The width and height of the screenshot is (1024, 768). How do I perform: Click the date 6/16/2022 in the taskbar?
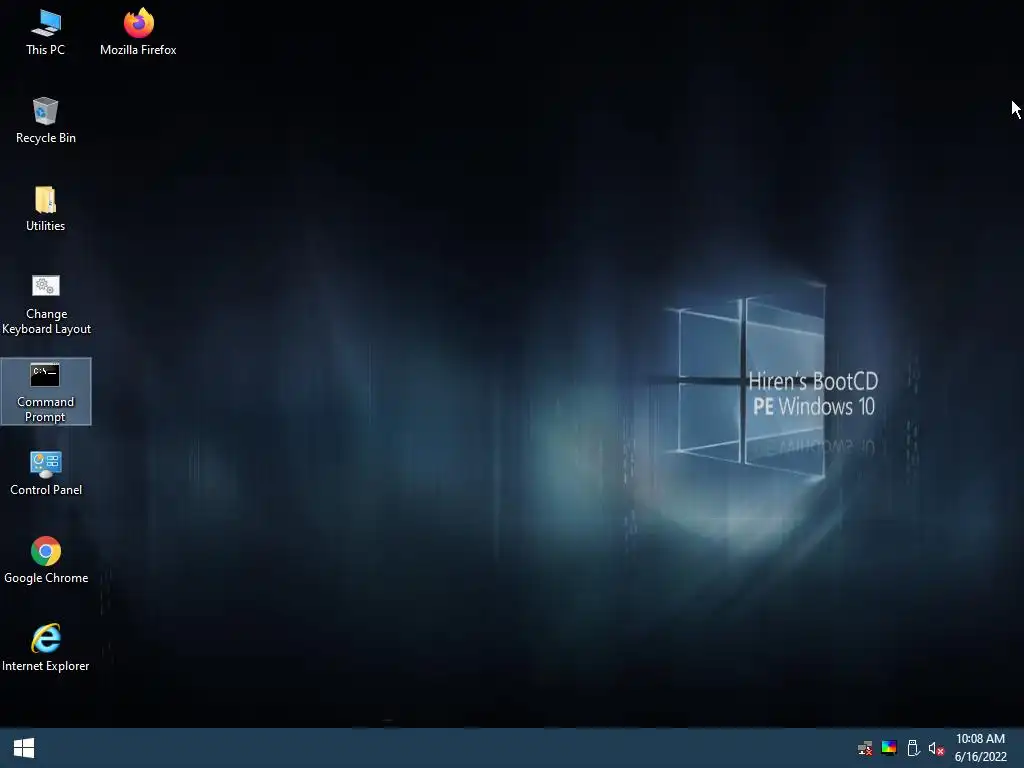tap(980, 756)
